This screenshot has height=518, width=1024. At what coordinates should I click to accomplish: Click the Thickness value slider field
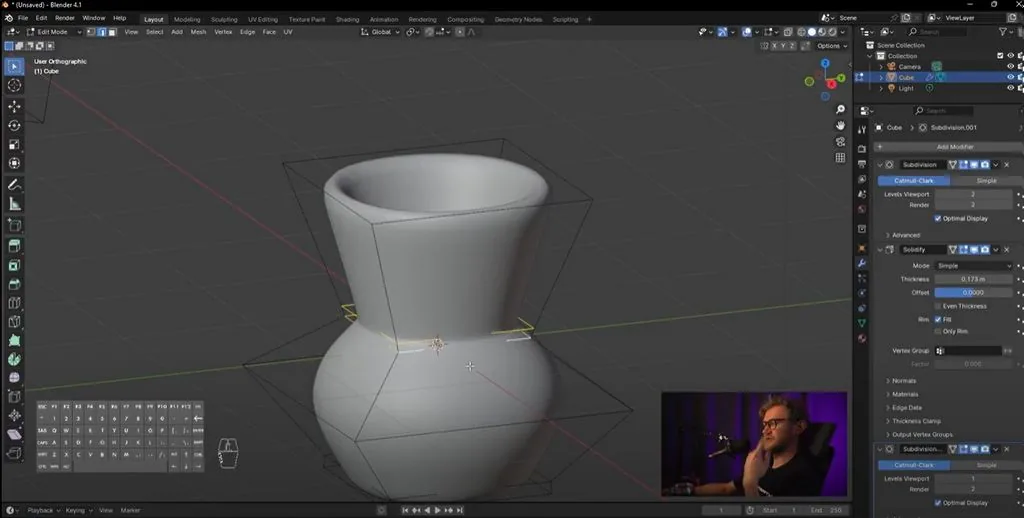[973, 279]
